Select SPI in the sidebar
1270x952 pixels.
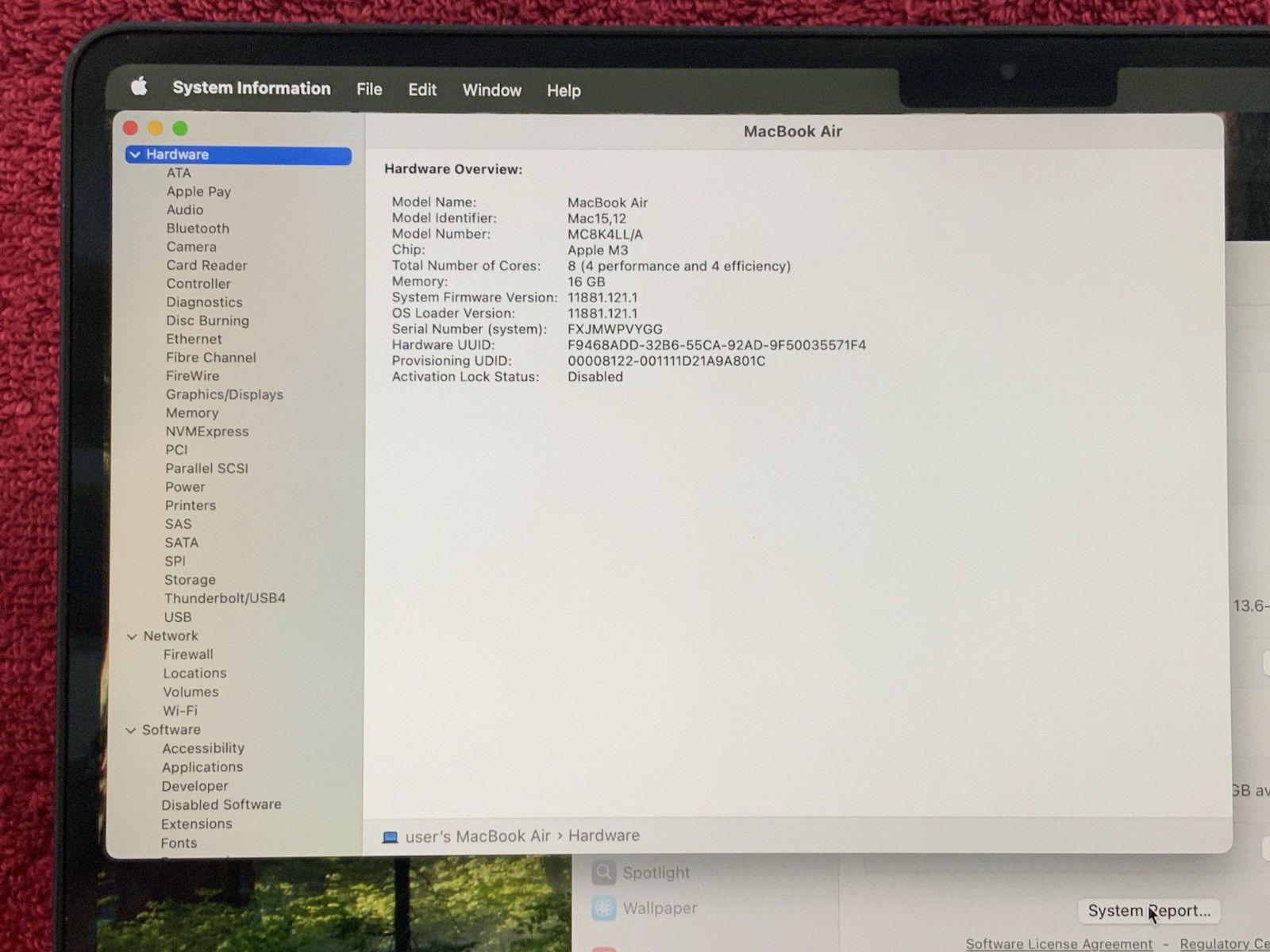tap(175, 561)
